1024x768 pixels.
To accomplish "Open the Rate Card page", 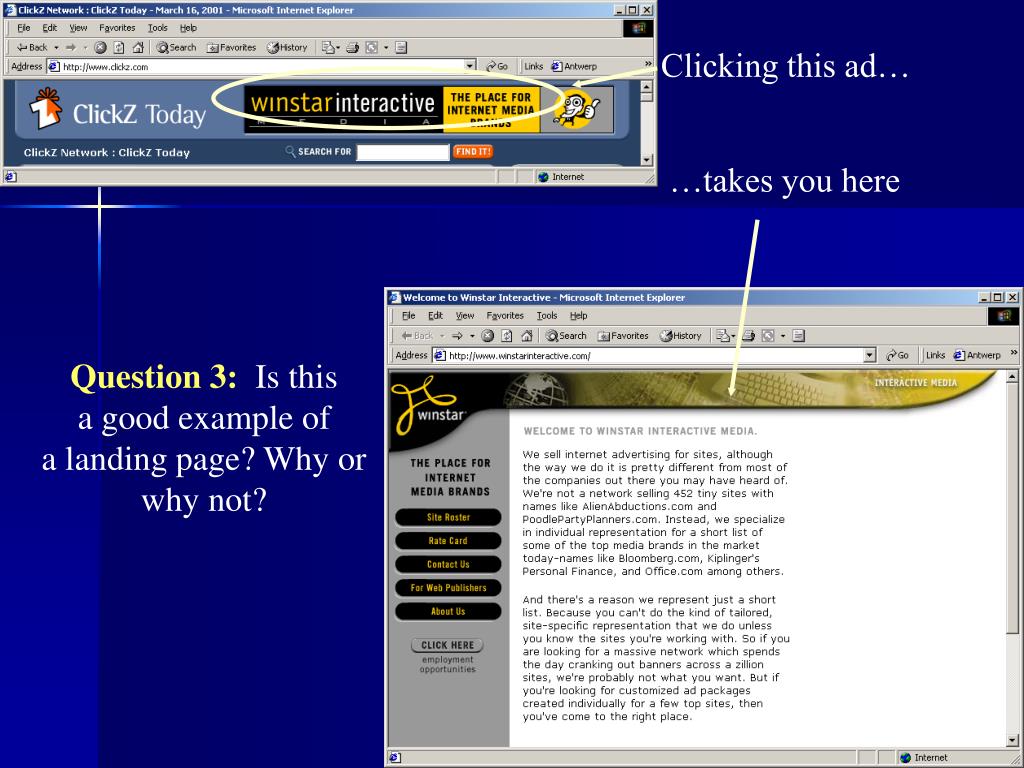I will [x=448, y=541].
